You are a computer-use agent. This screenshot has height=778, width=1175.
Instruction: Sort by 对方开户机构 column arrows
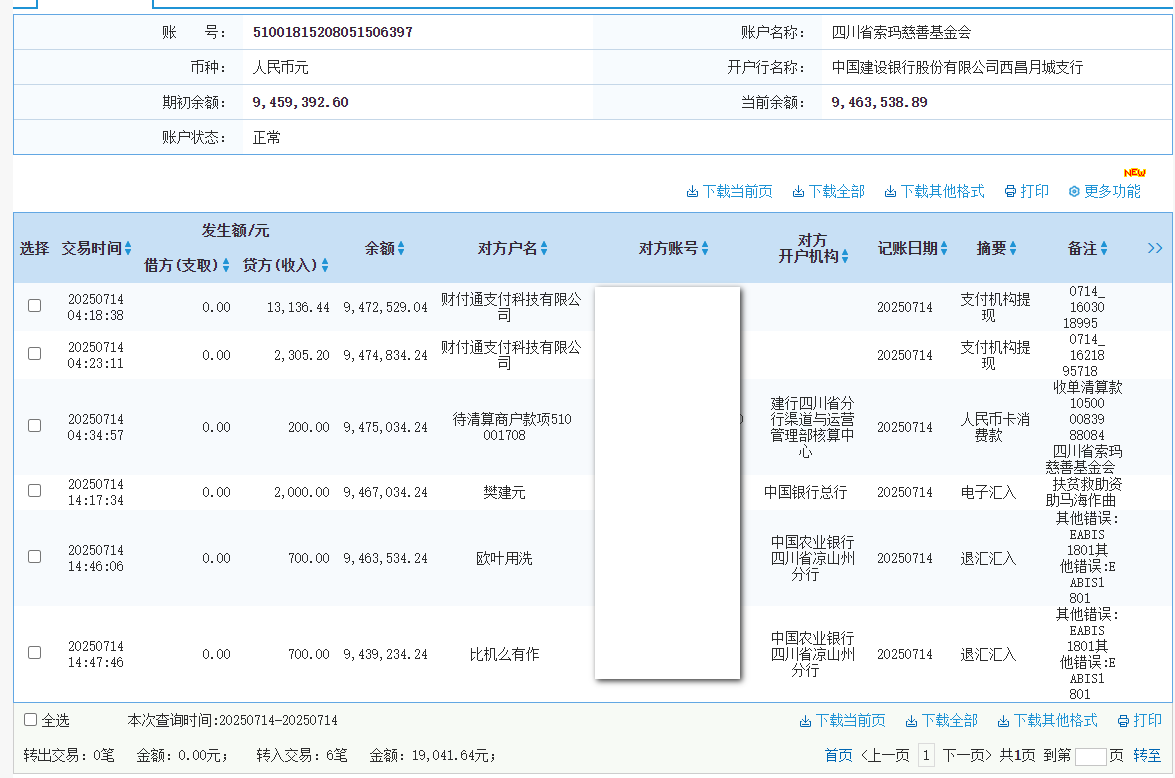[x=845, y=256]
